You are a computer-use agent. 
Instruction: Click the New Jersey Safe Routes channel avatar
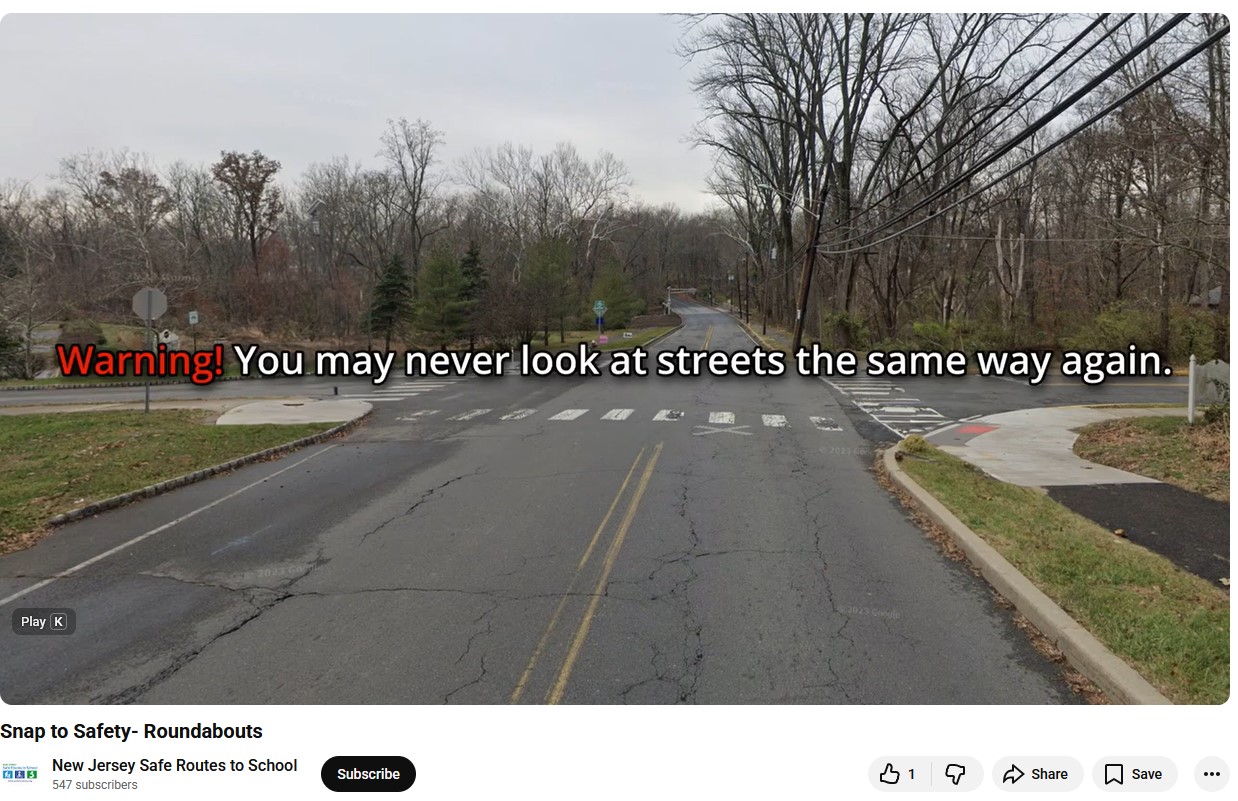tap(20, 774)
